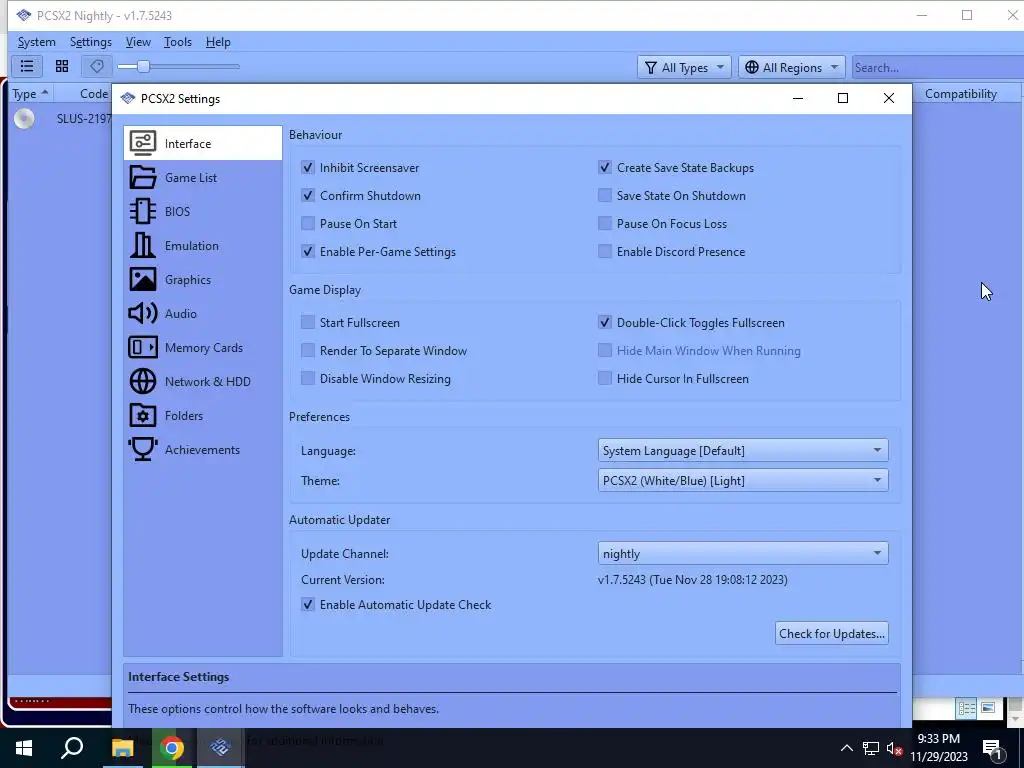The height and width of the screenshot is (768, 1024).
Task: Open the View menu
Action: coord(138,42)
